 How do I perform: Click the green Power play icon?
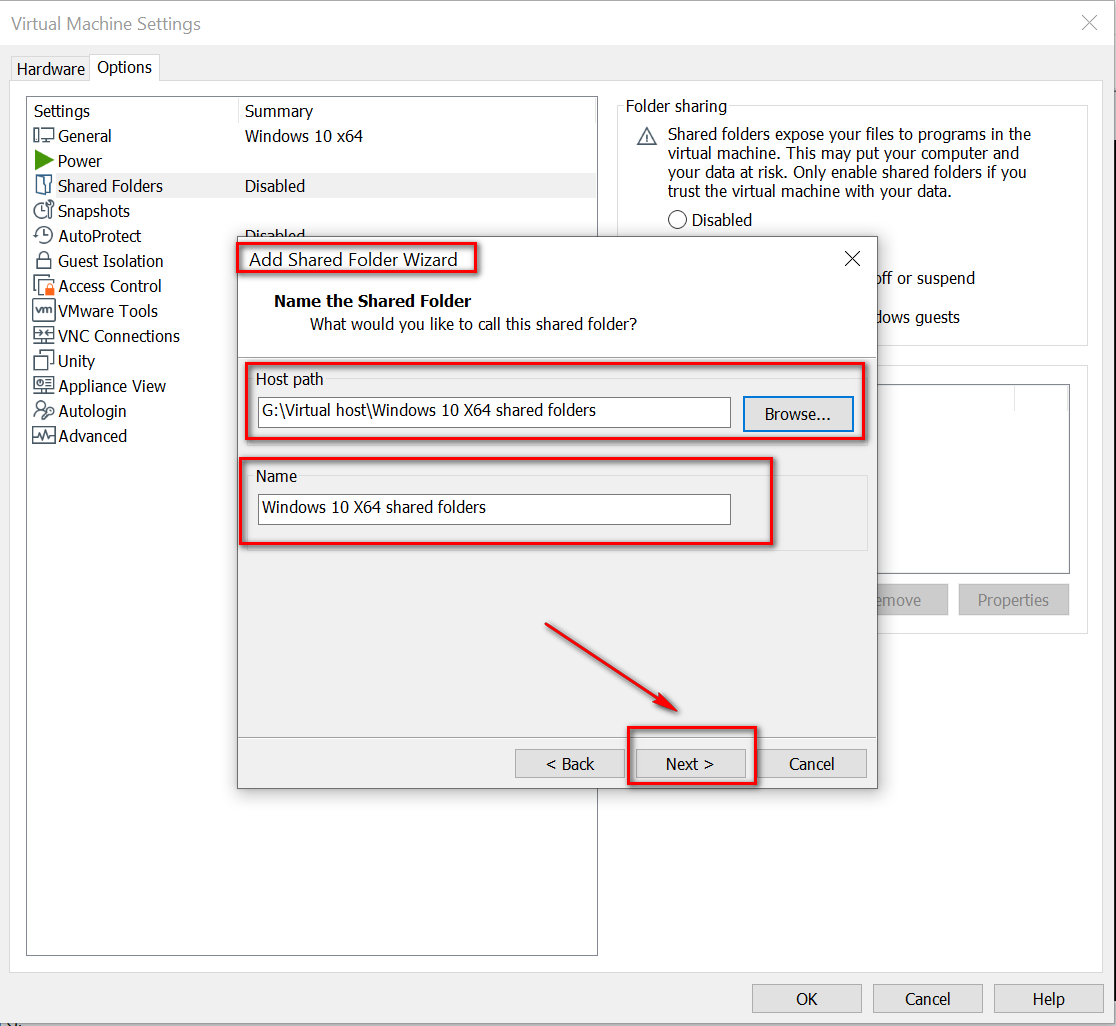[x=43, y=160]
